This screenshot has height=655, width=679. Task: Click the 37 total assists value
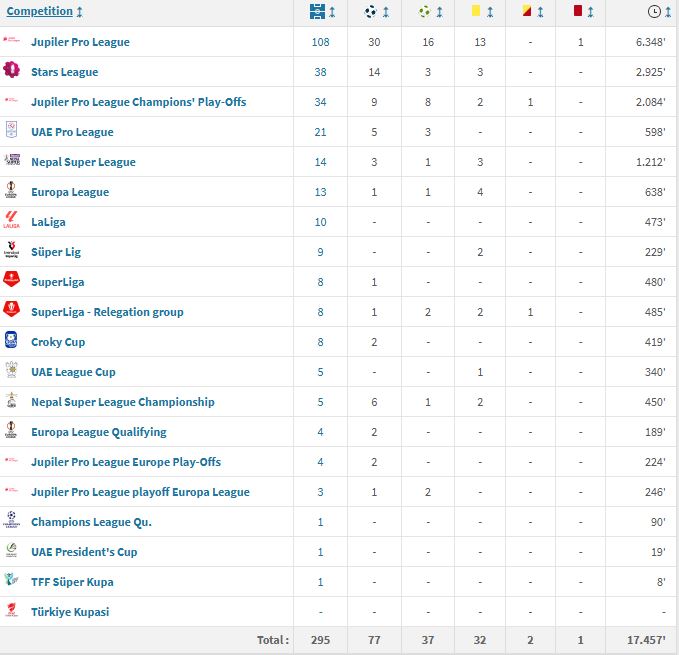pos(428,640)
